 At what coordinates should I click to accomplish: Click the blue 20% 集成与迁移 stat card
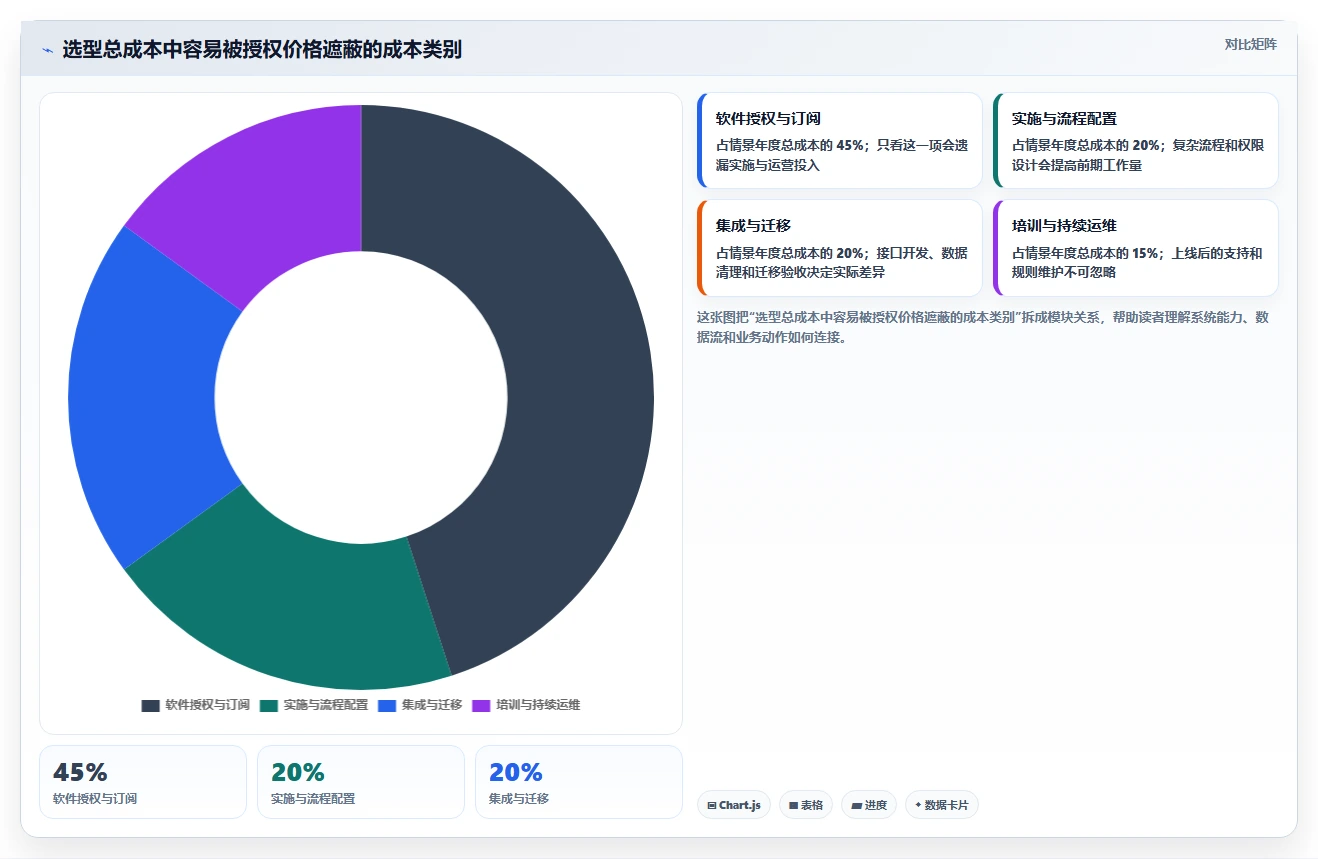(579, 782)
